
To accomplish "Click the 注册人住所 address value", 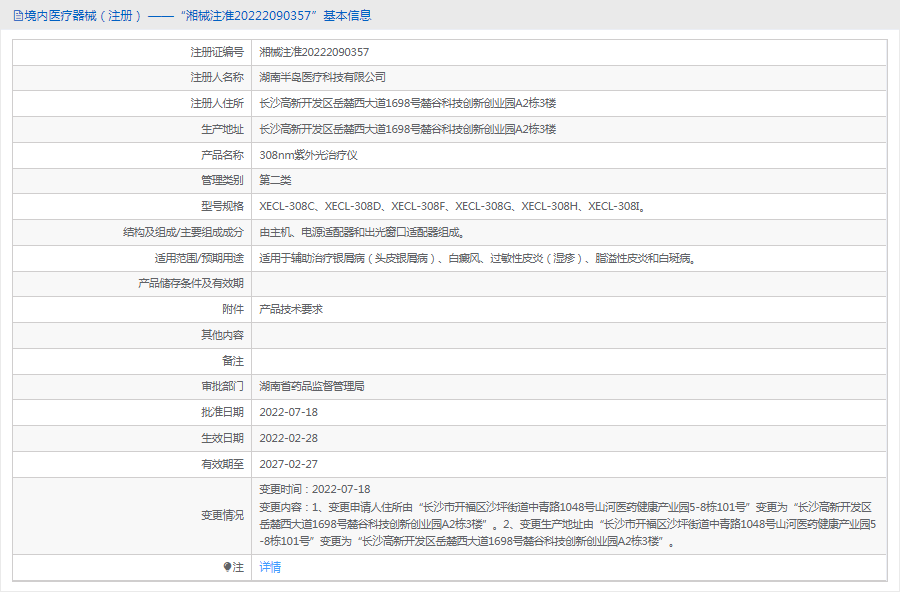I will pyautogui.click(x=408, y=103).
